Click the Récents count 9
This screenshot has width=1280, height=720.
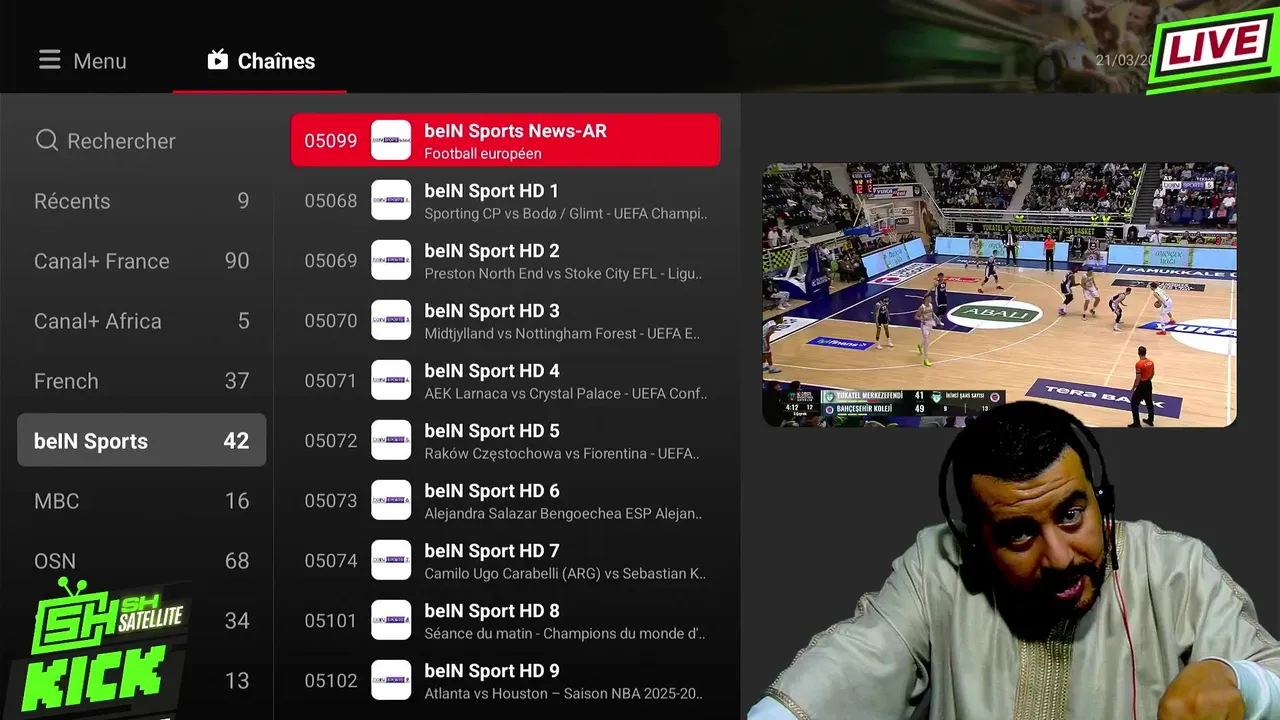[243, 201]
